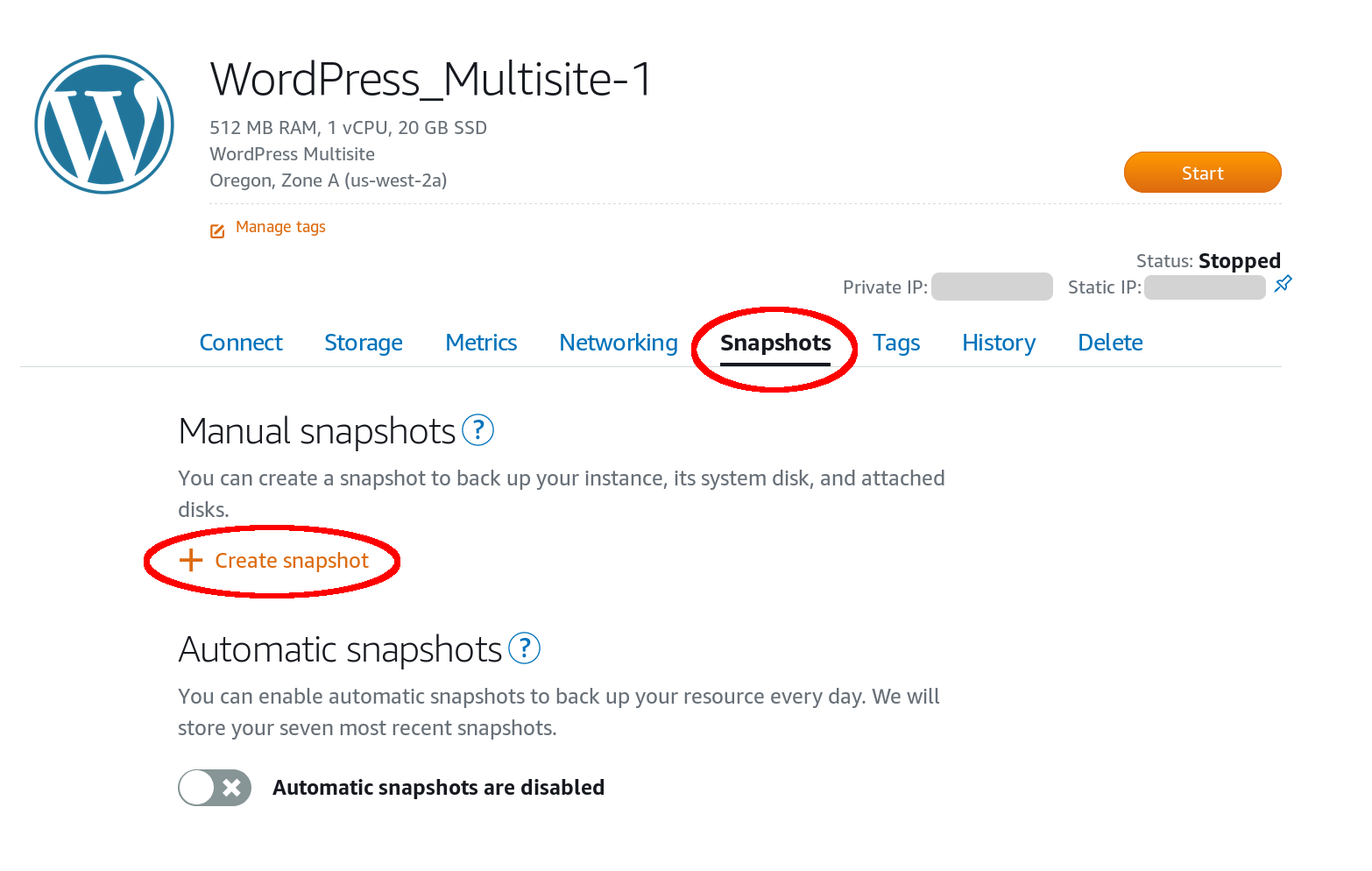The width and height of the screenshot is (1372, 871).
Task: Open the Connect tab
Action: 241,343
